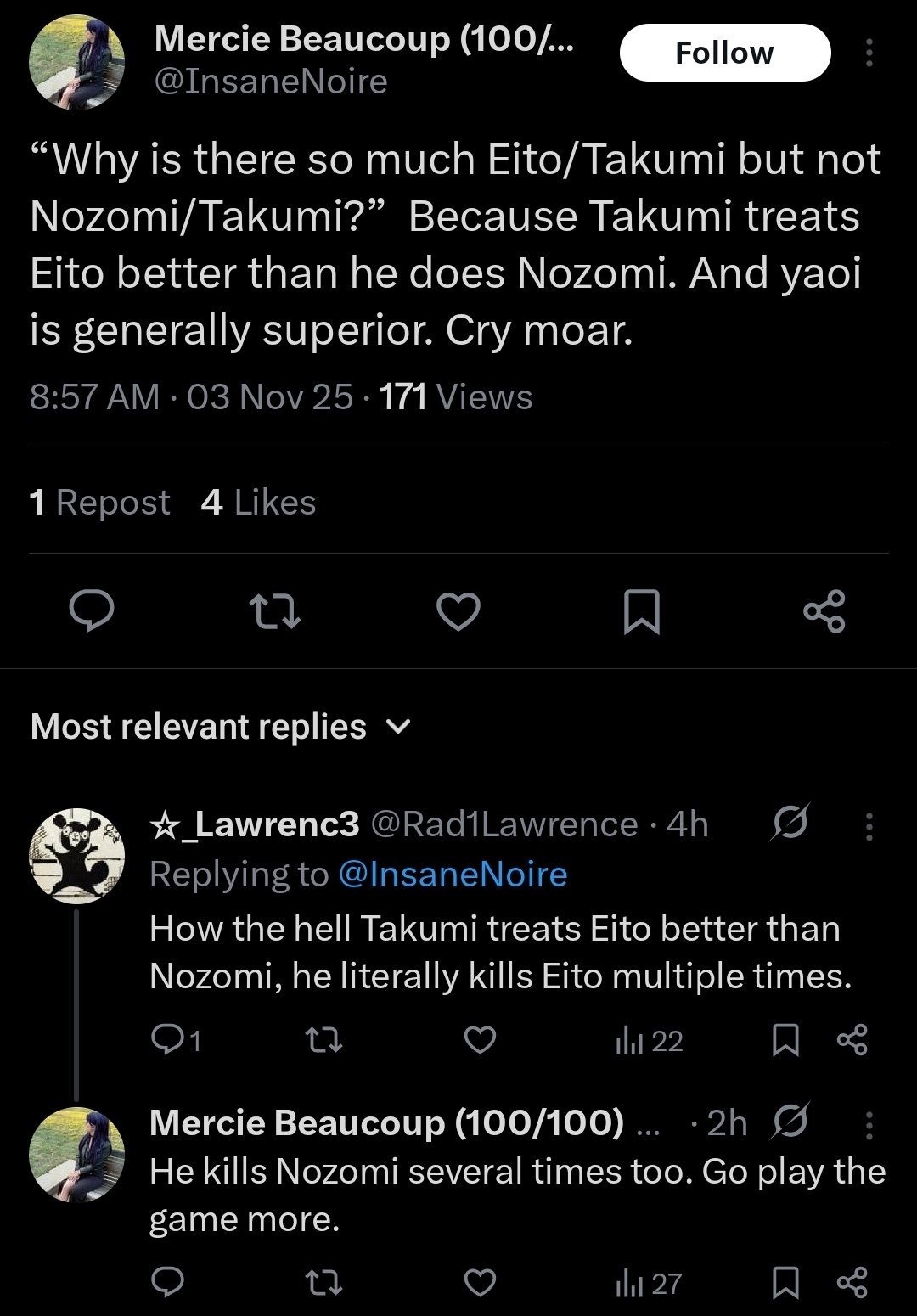This screenshot has width=917, height=1316.
Task: View the 4 Likes list
Action: pos(258,503)
